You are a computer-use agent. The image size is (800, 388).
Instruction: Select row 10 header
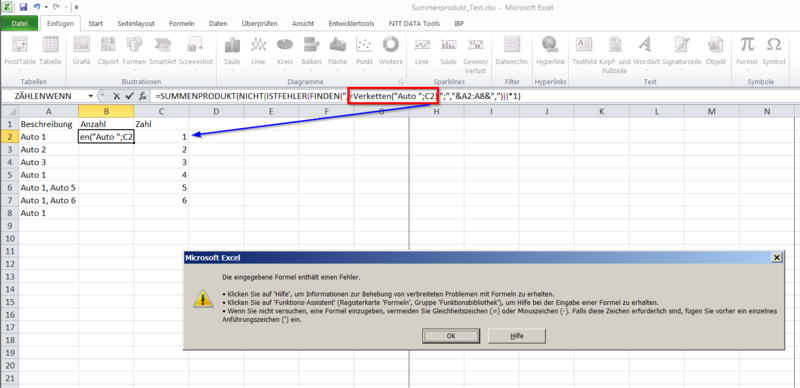pyautogui.click(x=9, y=238)
